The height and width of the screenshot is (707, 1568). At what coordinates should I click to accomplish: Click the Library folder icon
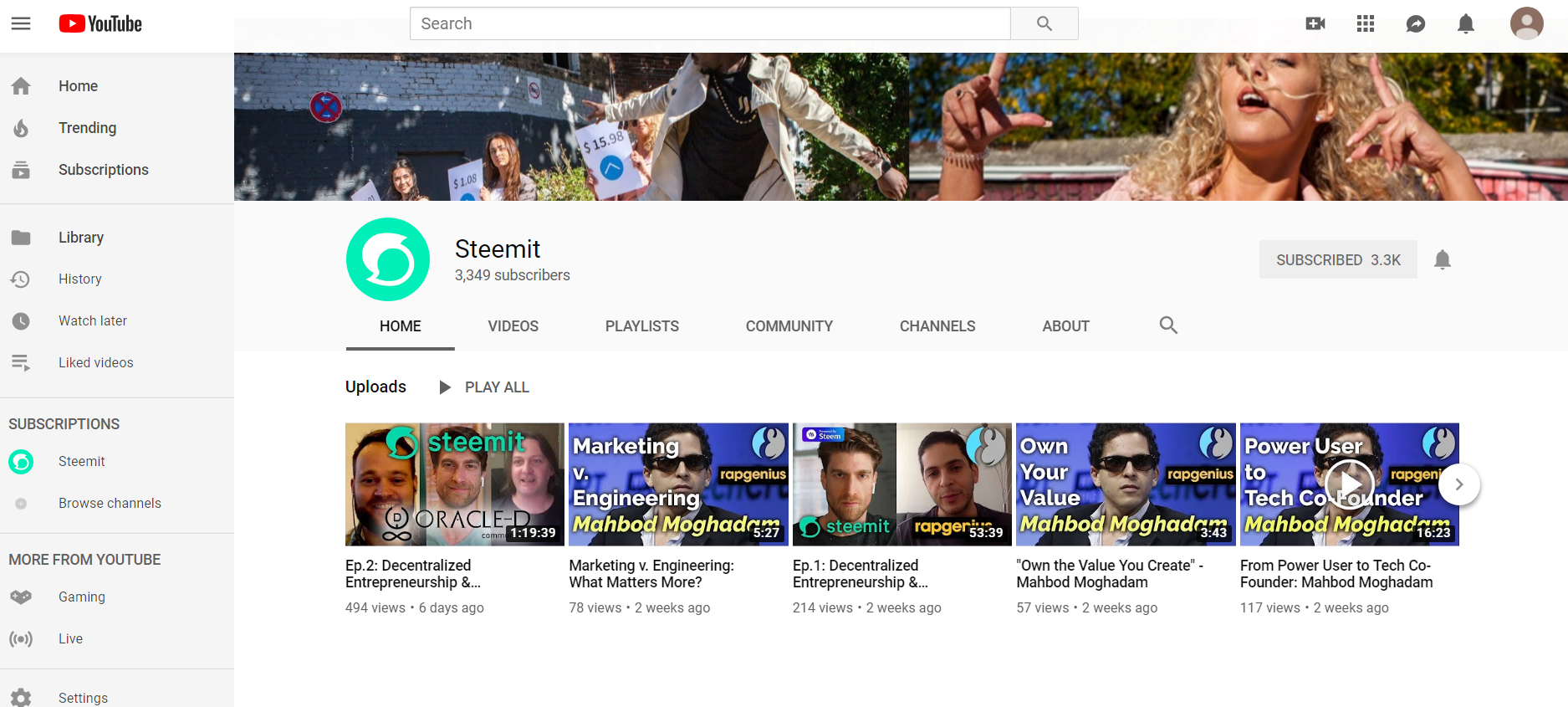21,238
